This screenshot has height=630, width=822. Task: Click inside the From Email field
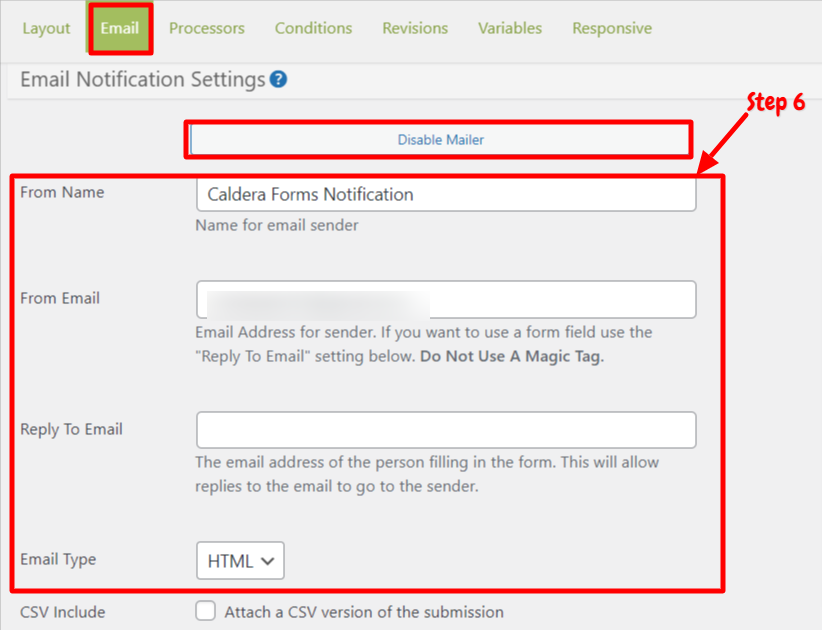click(x=446, y=299)
